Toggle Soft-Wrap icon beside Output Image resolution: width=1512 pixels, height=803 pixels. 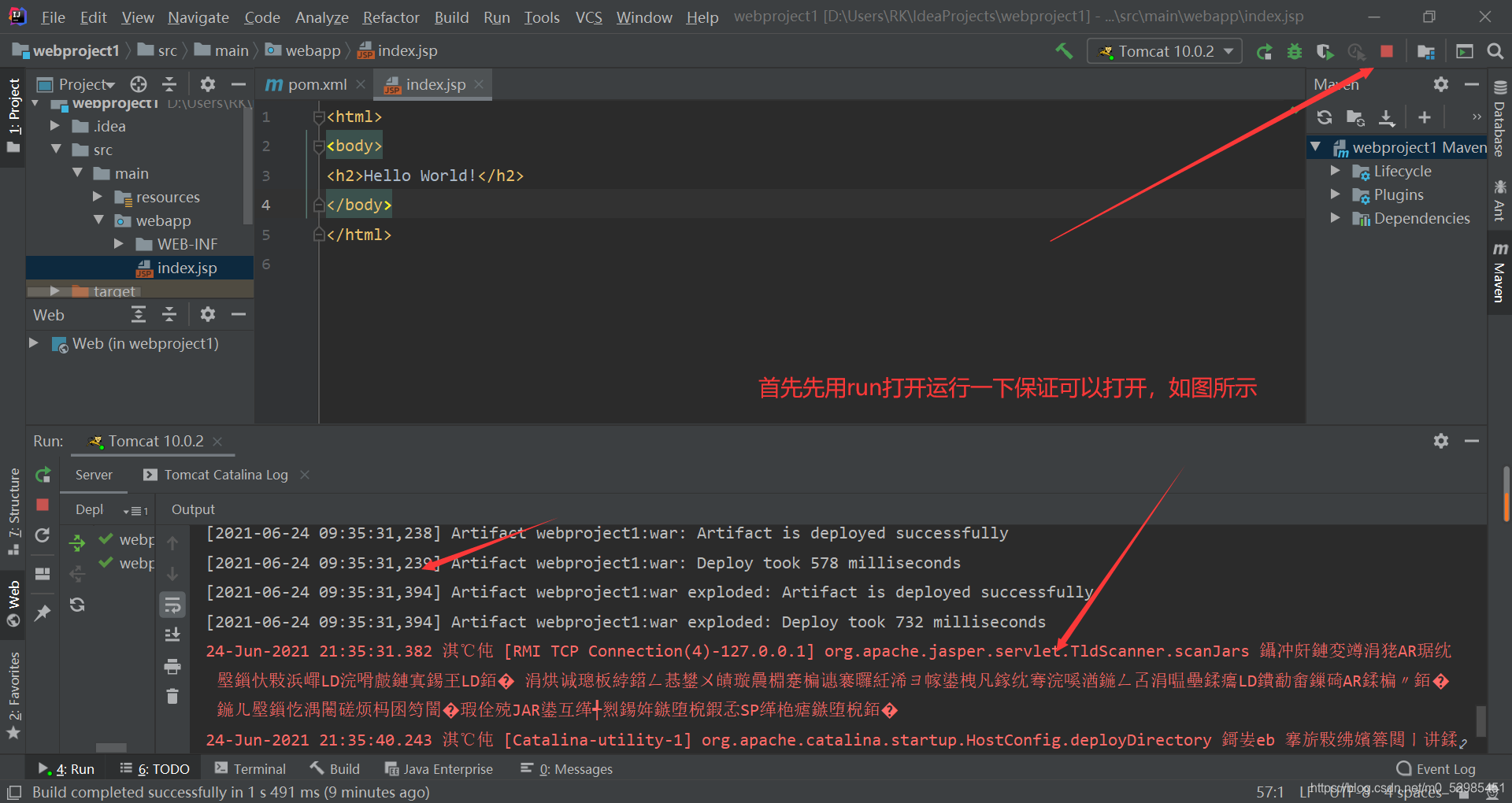(x=172, y=605)
